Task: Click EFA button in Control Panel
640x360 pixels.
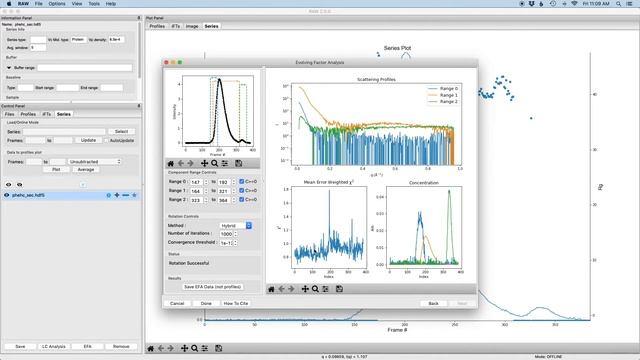Action: [87, 346]
